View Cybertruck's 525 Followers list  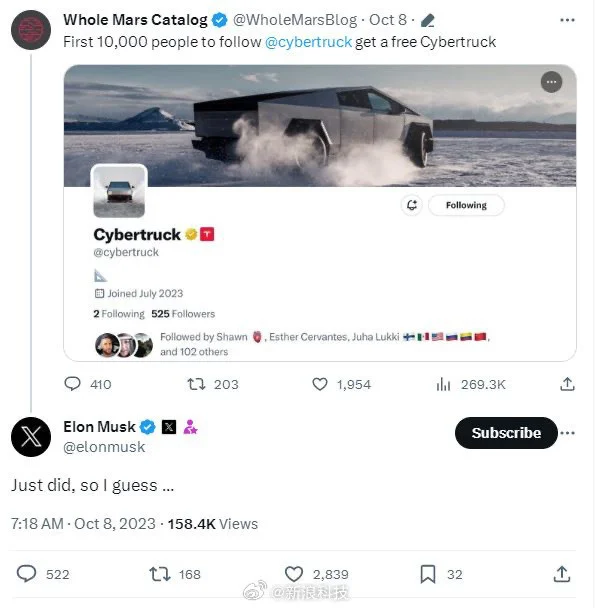click(183, 314)
